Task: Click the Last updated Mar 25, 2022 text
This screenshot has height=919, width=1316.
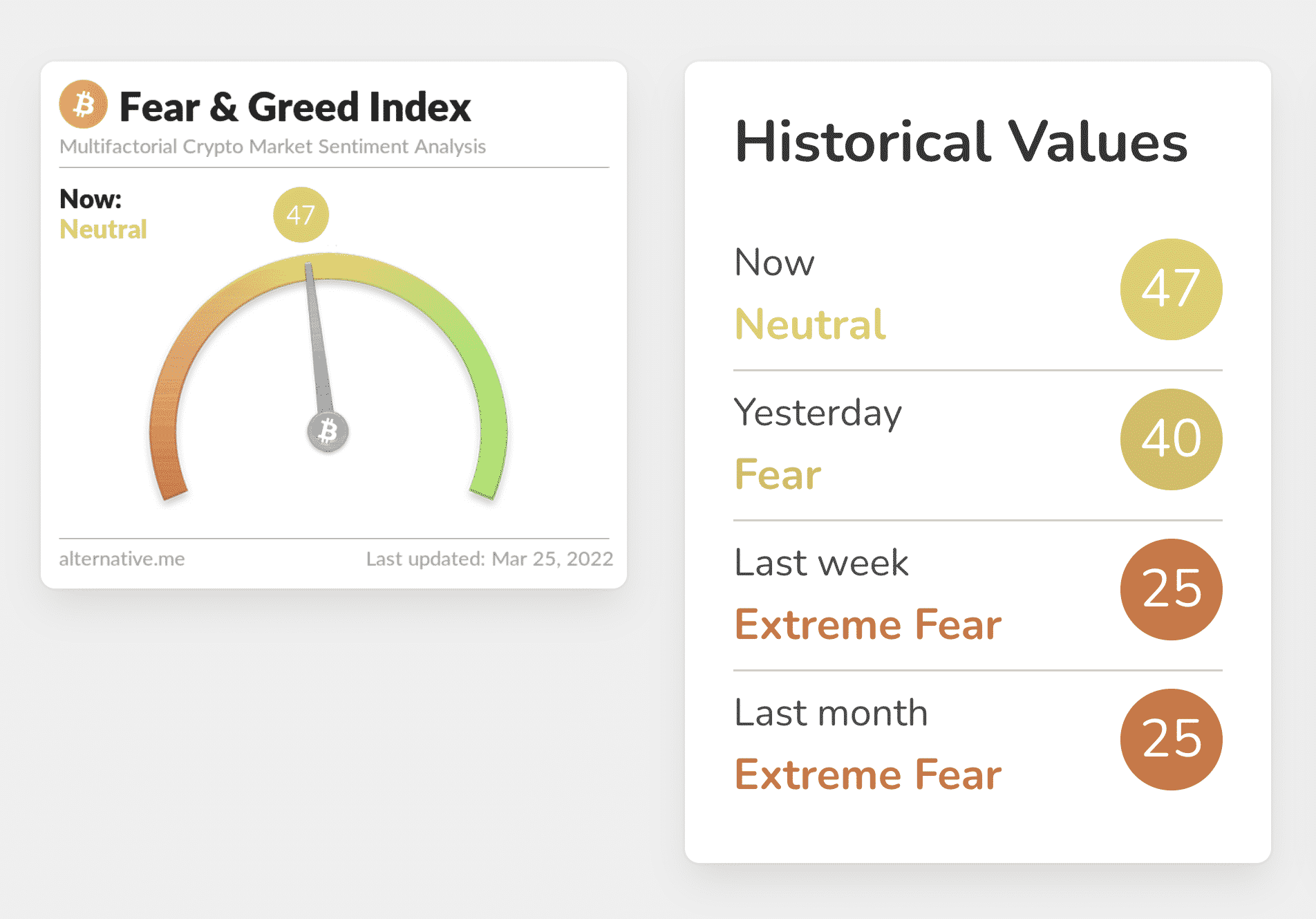Action: [x=489, y=559]
